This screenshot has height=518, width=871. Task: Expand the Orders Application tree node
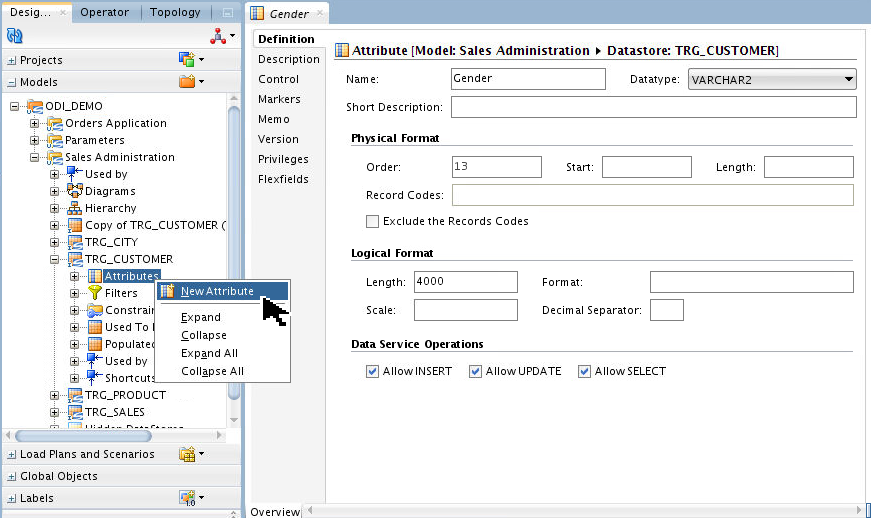[34, 123]
